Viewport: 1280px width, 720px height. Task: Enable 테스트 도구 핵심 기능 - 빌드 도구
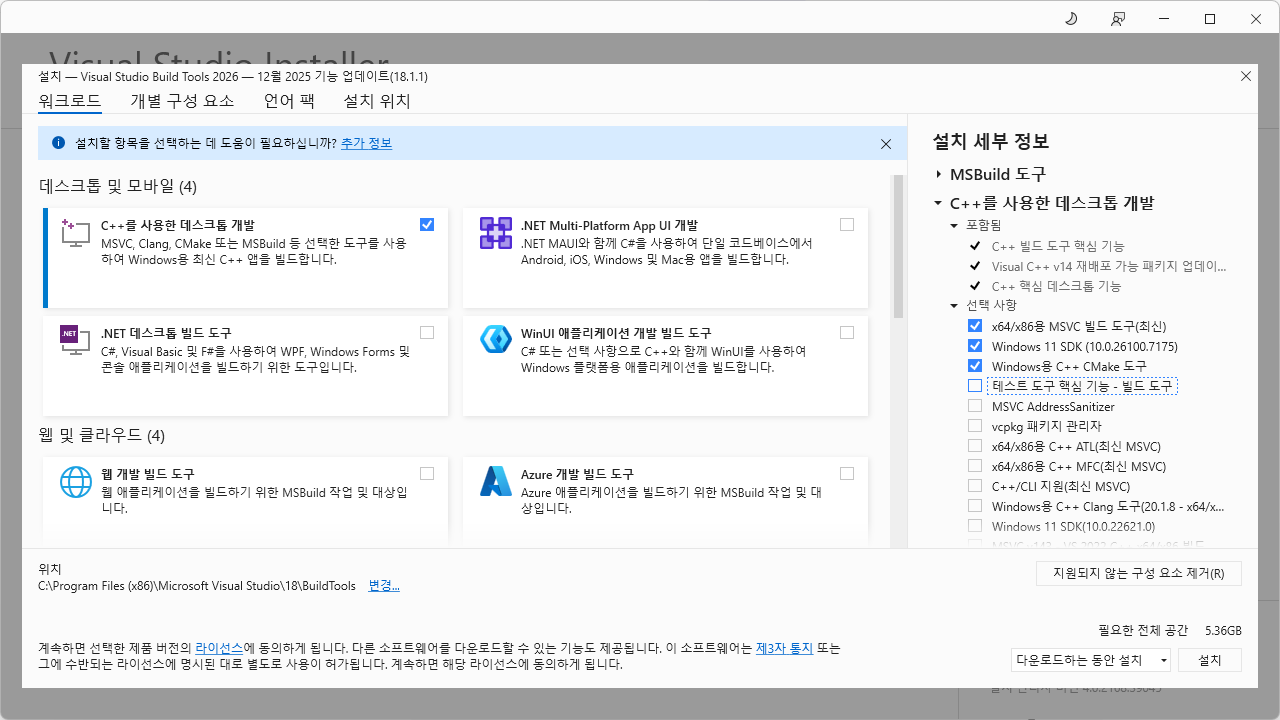point(975,386)
